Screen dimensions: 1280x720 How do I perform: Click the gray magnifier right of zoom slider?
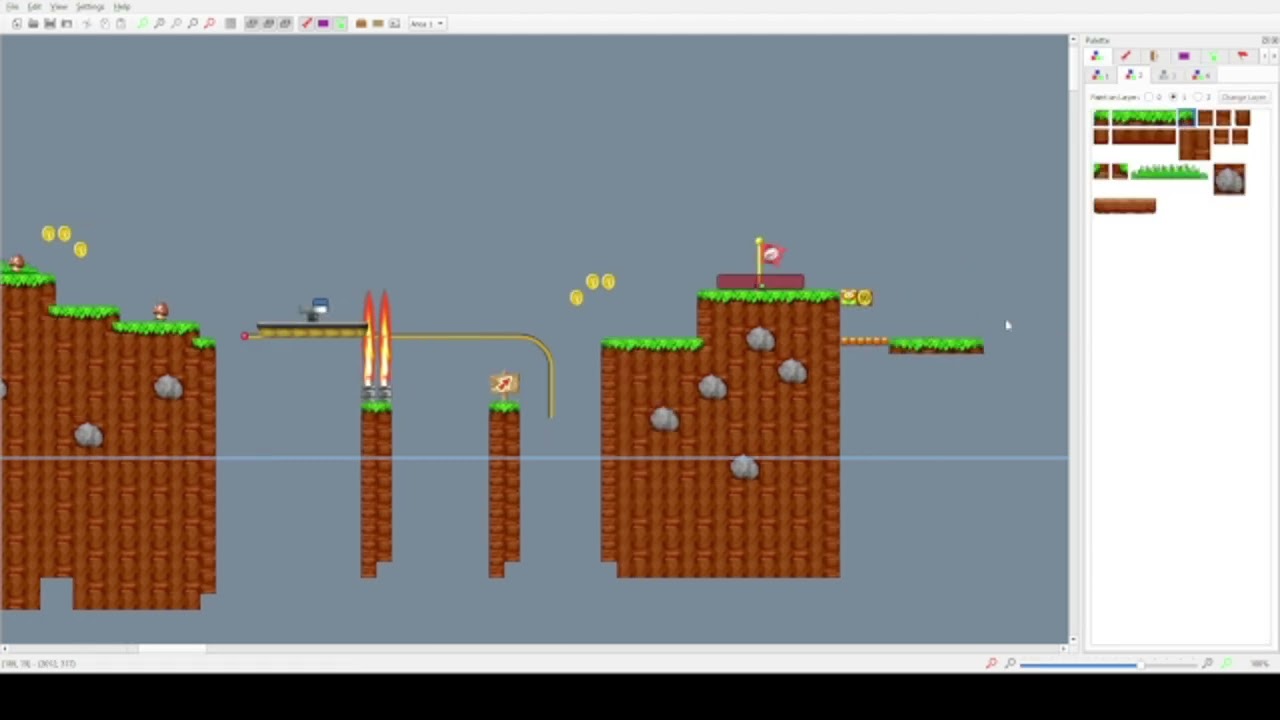[1207, 663]
